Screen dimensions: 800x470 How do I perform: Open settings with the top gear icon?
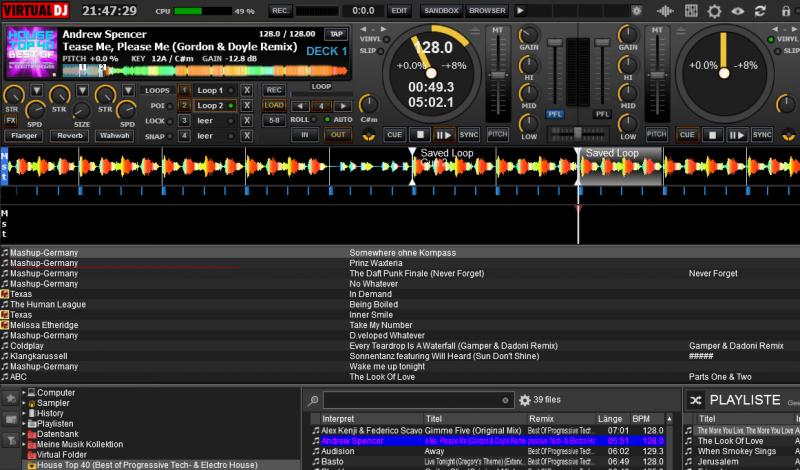click(x=714, y=11)
